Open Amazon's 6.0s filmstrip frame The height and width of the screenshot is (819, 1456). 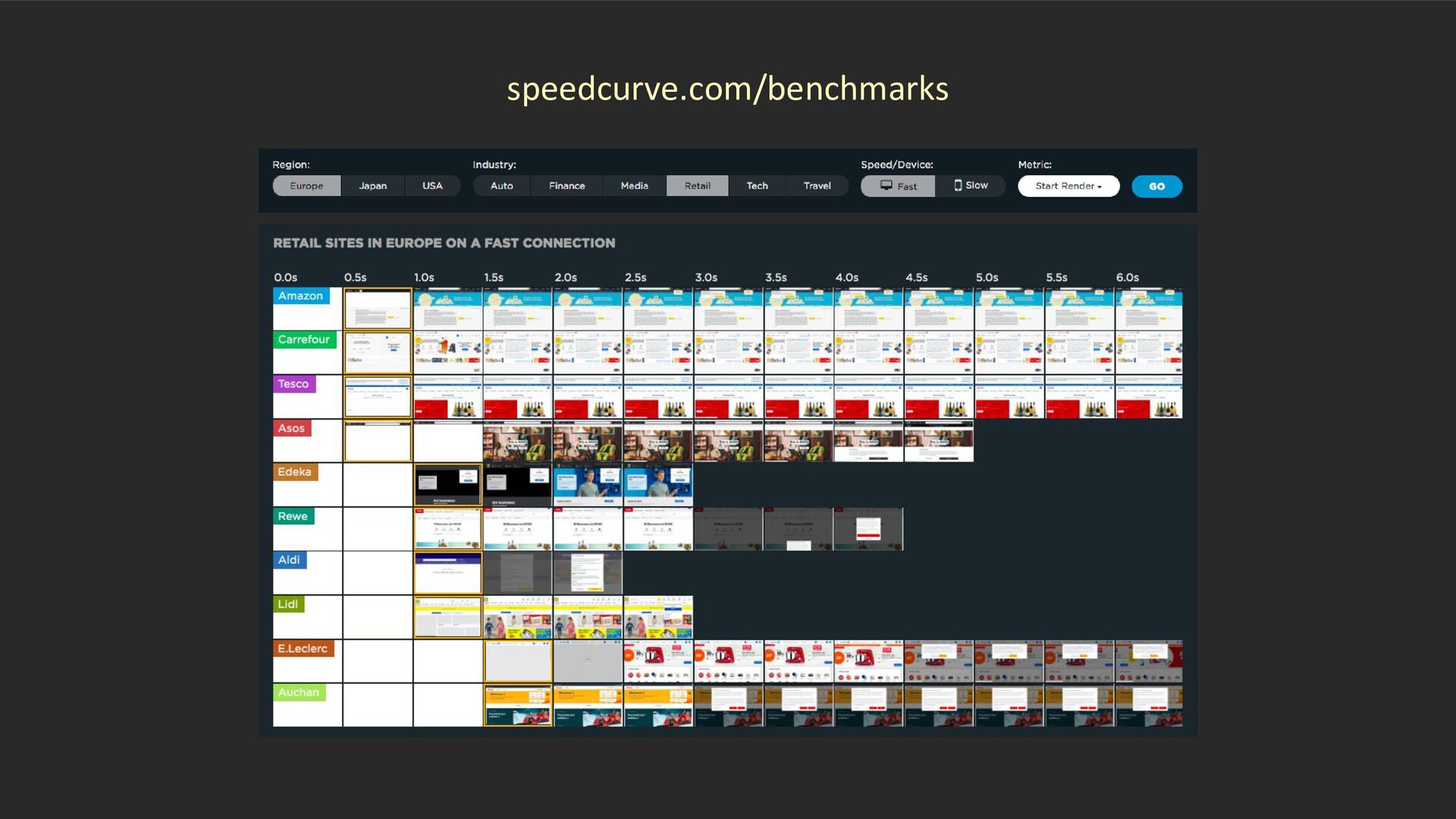[1149, 309]
